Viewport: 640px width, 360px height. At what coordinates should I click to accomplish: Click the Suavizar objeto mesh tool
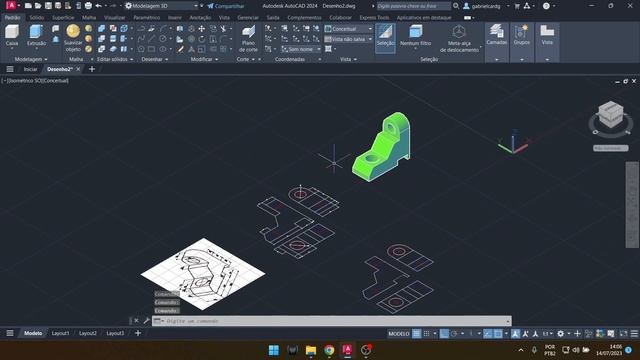(x=73, y=38)
